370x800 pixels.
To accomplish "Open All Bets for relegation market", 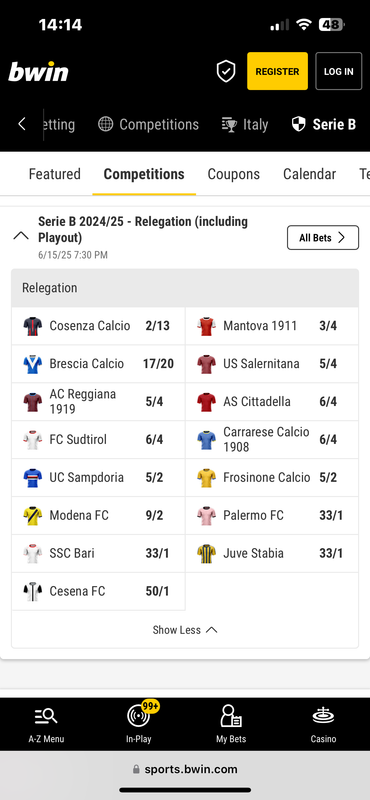I will click(x=323, y=238).
